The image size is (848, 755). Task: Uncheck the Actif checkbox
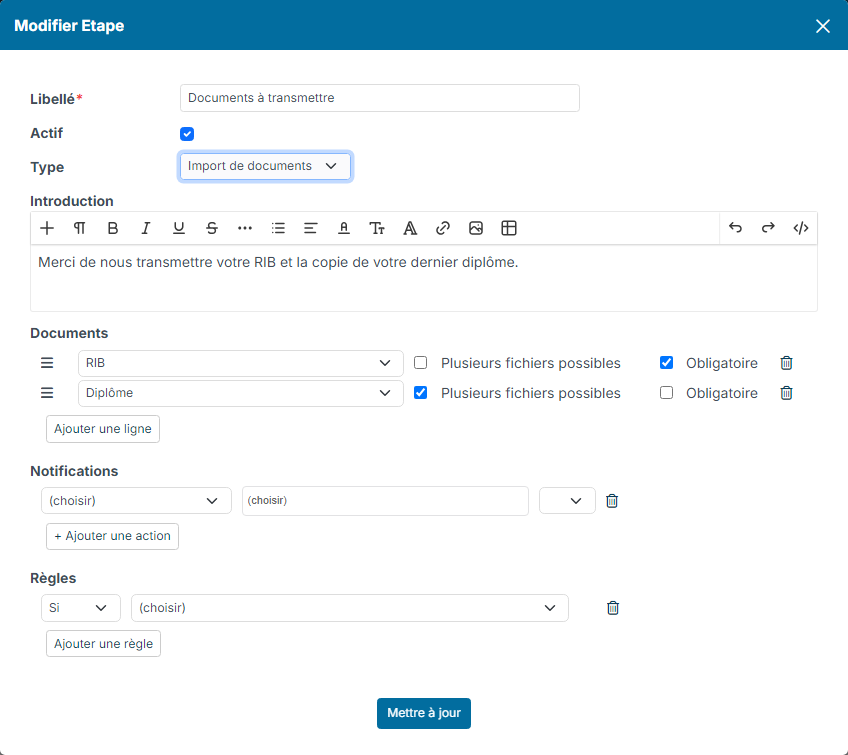point(187,134)
